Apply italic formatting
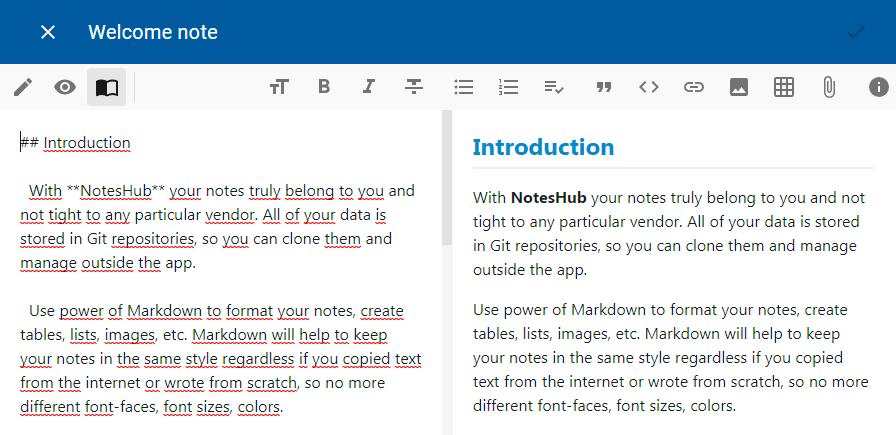 click(369, 87)
